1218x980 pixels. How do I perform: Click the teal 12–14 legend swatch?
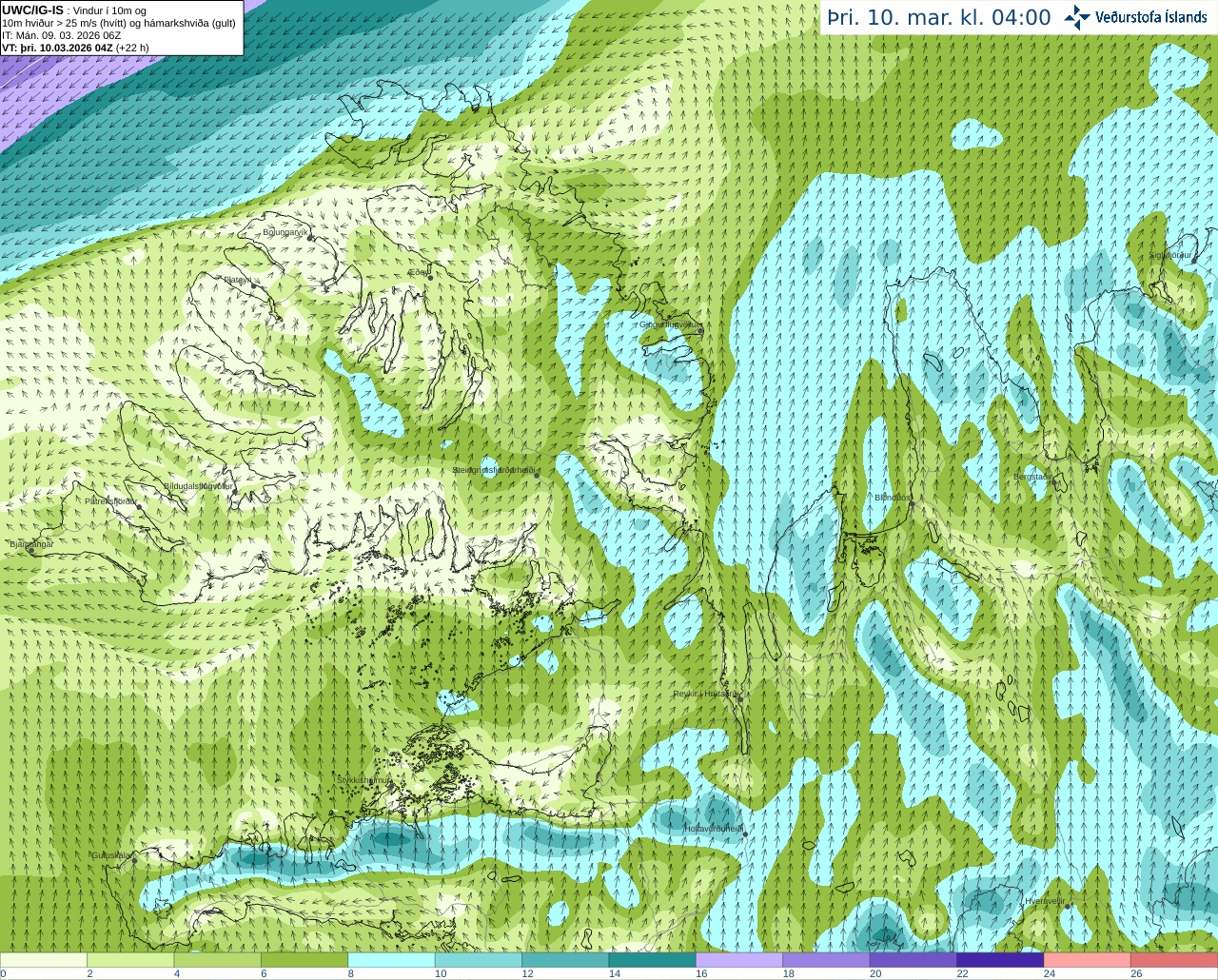point(566,960)
